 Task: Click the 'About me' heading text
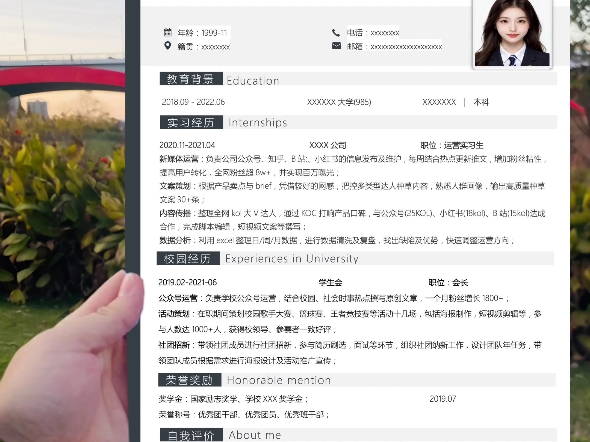(x=255, y=435)
